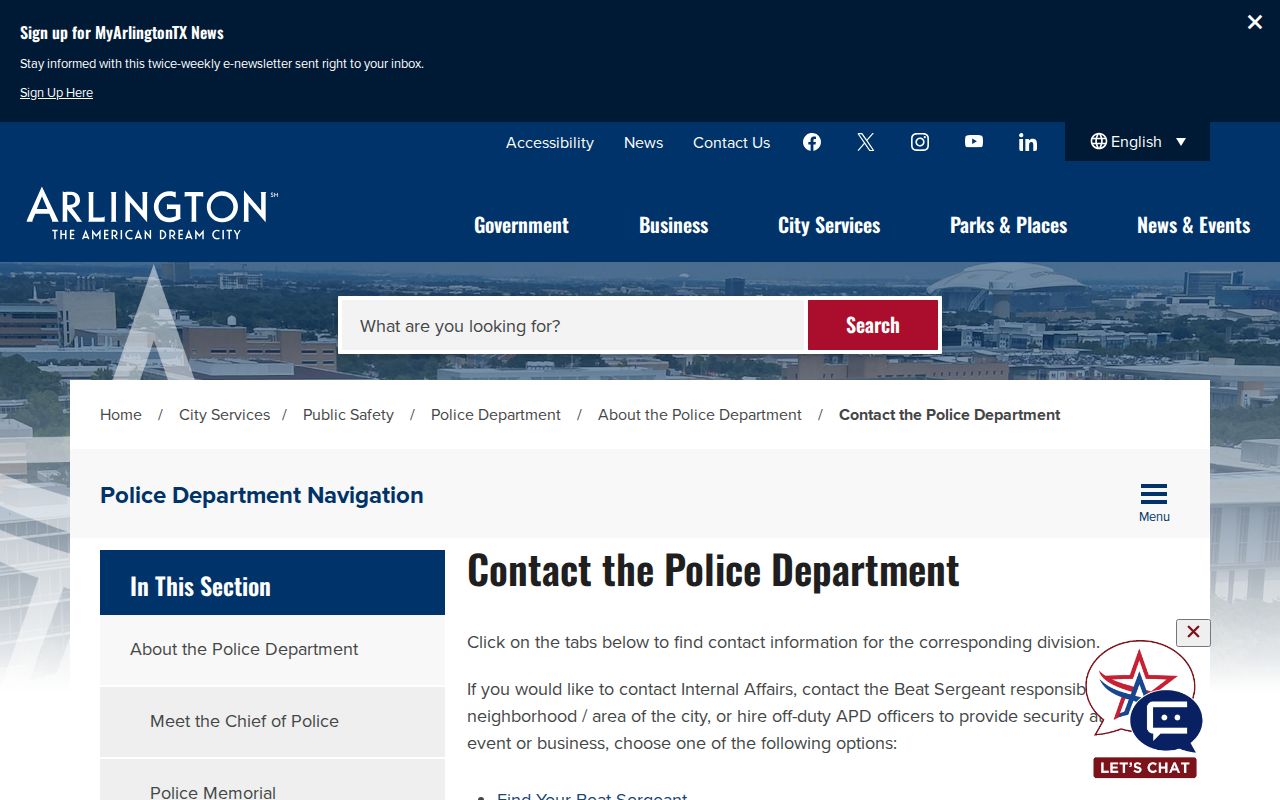The height and width of the screenshot is (800, 1280).
Task: Open the News & Events menu
Action: pos(1194,225)
